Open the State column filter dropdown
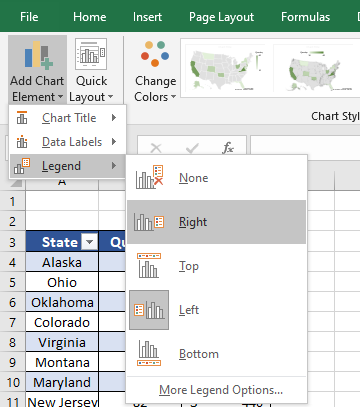The height and width of the screenshot is (407, 360). click(90, 242)
